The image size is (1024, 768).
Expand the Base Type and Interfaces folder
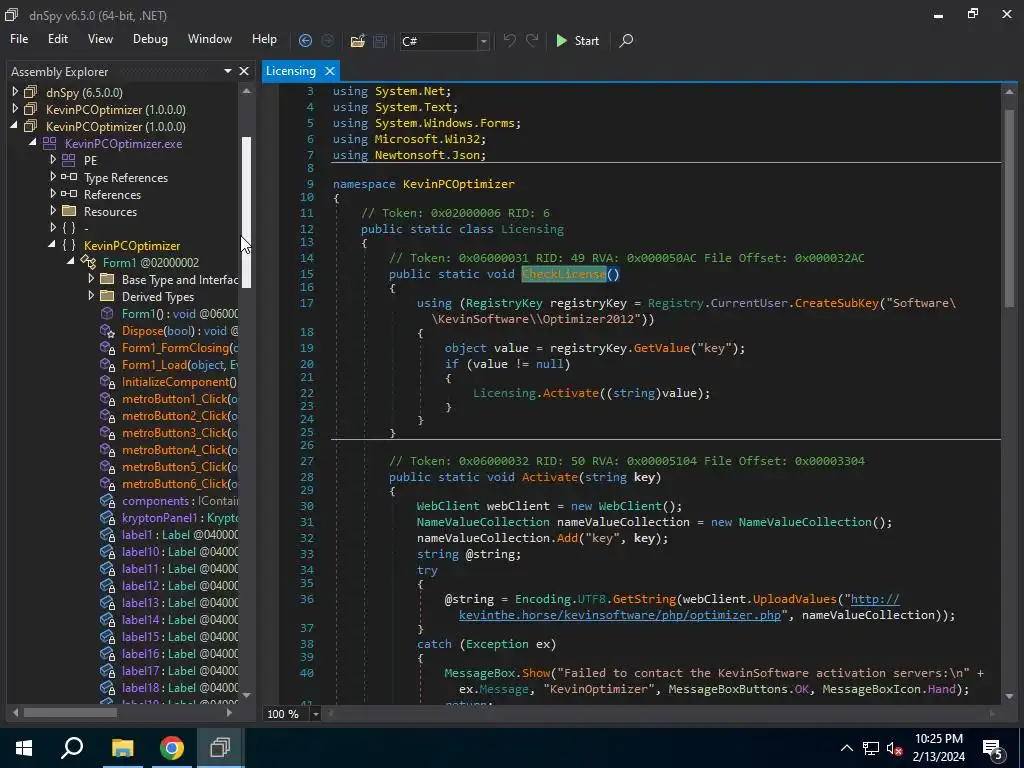(x=91, y=279)
